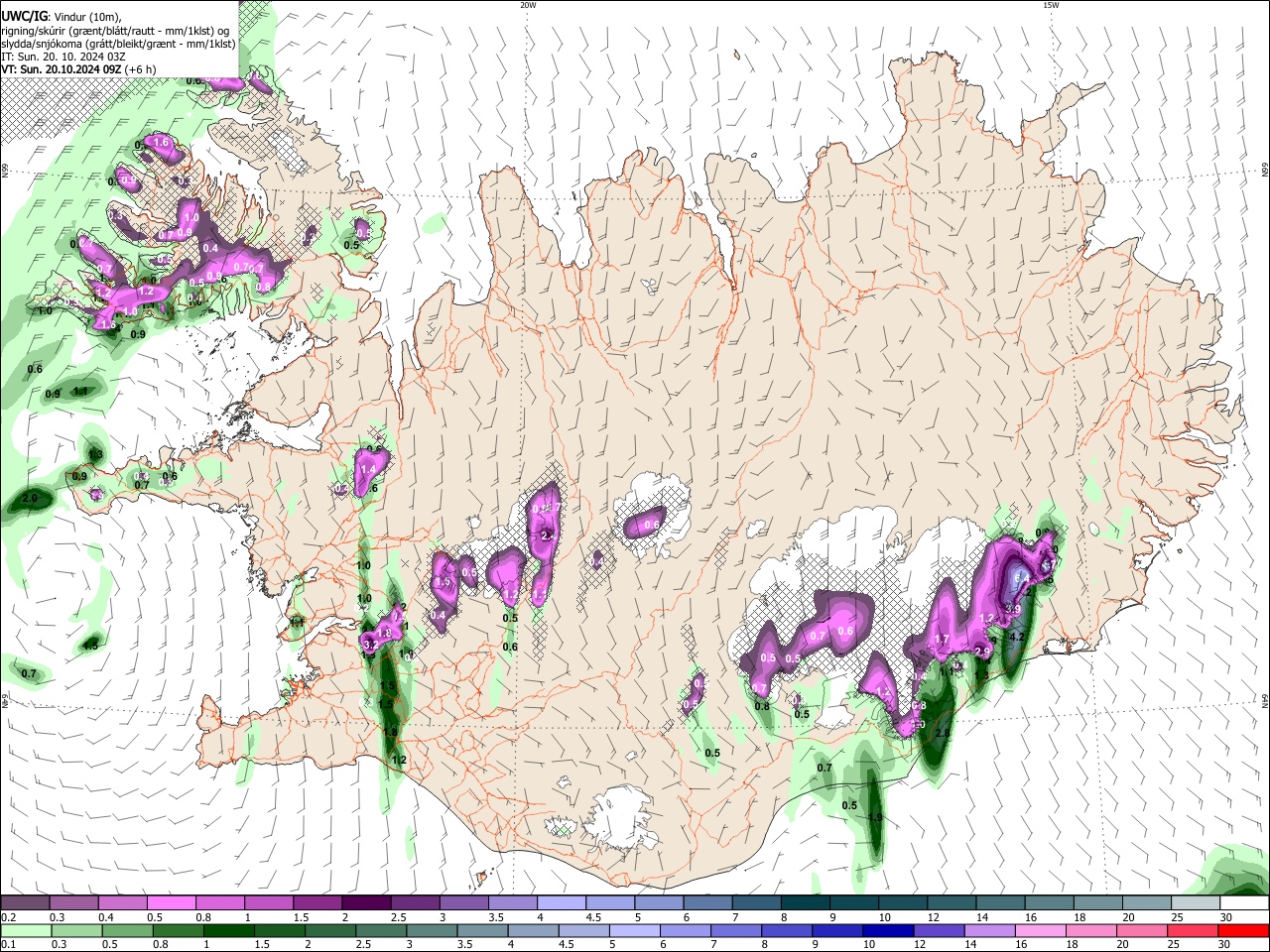
Task: Select the 2.4 snowfall value label
Action: click(x=548, y=535)
